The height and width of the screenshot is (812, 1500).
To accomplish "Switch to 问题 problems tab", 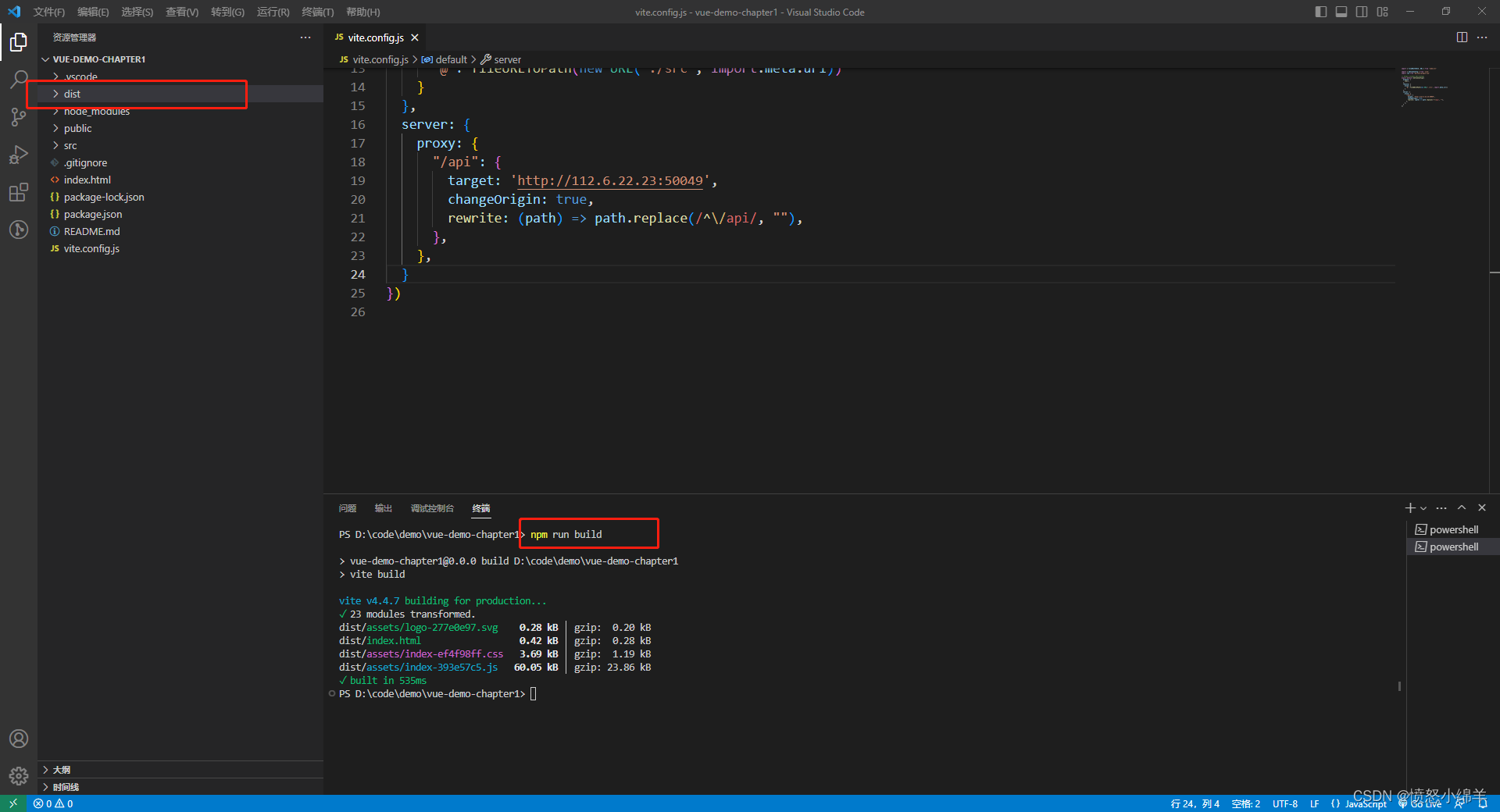I will coord(348,508).
